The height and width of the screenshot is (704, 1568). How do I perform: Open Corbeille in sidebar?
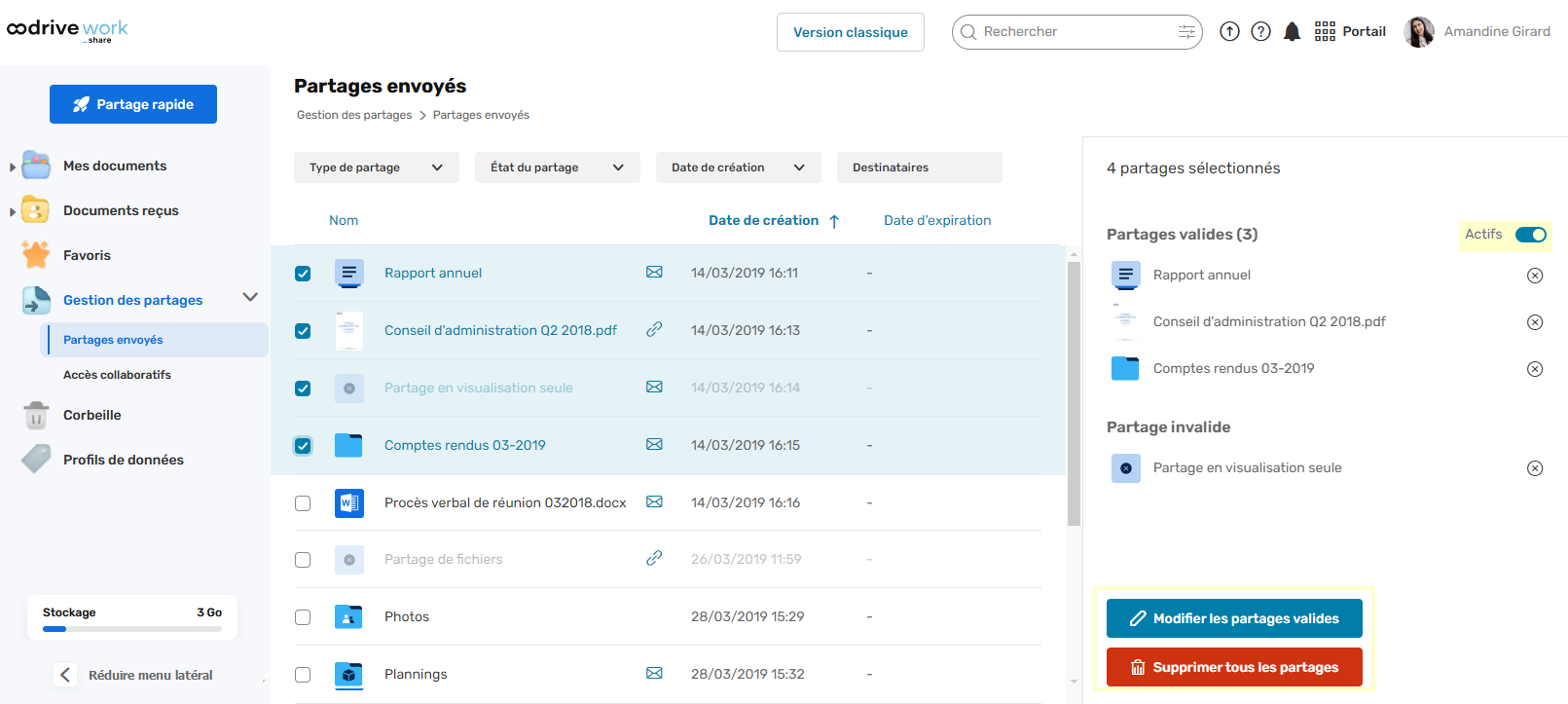(x=91, y=415)
